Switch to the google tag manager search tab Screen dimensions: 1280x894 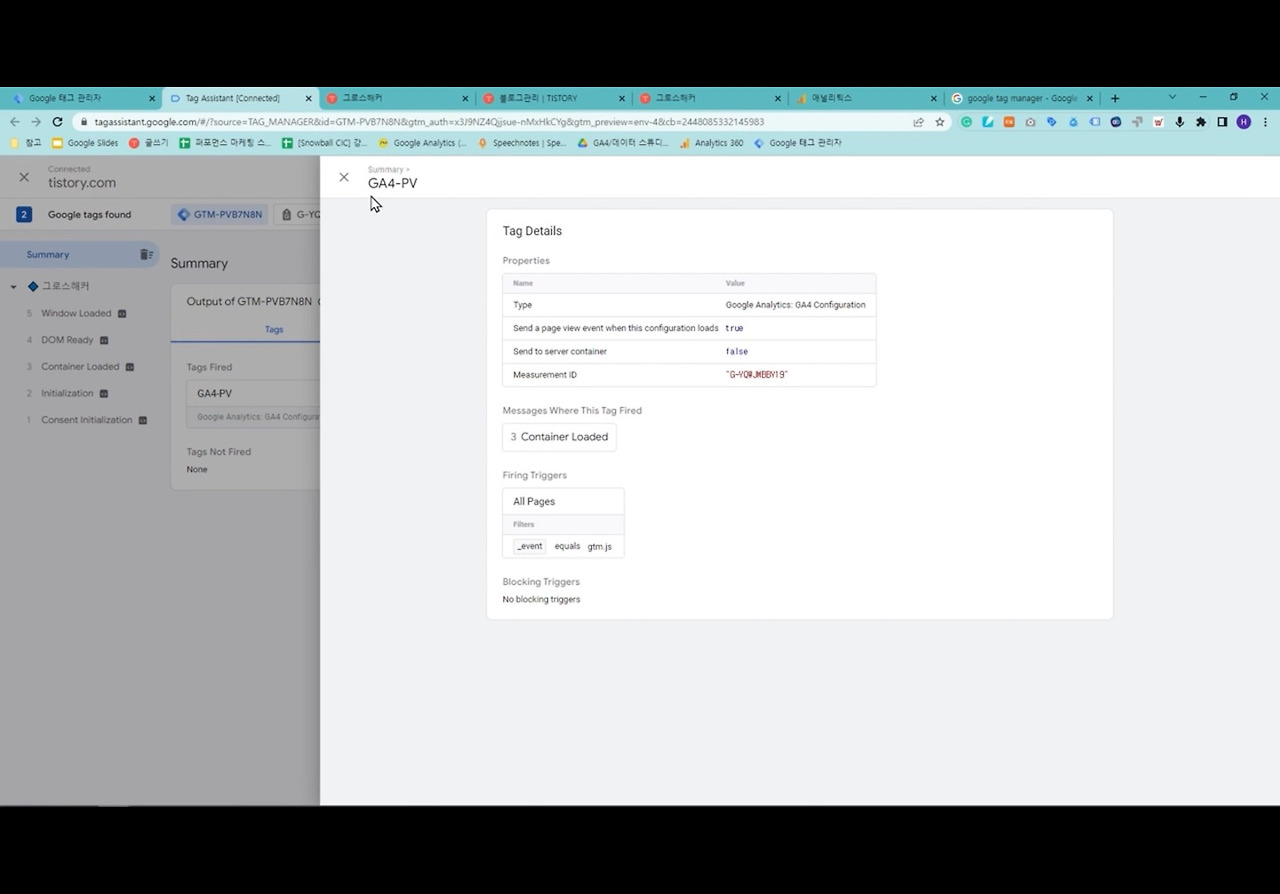(x=1022, y=98)
